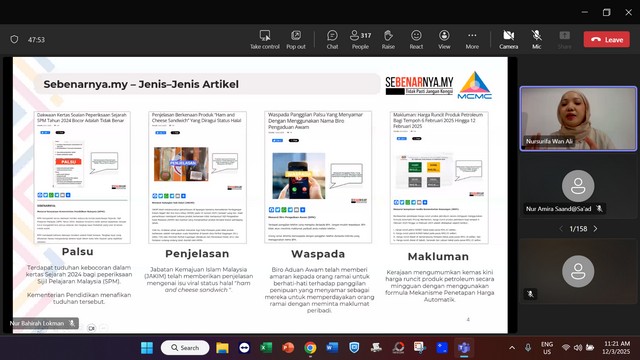Go to the next page of participants
The height and width of the screenshot is (360, 640).
(x=596, y=229)
